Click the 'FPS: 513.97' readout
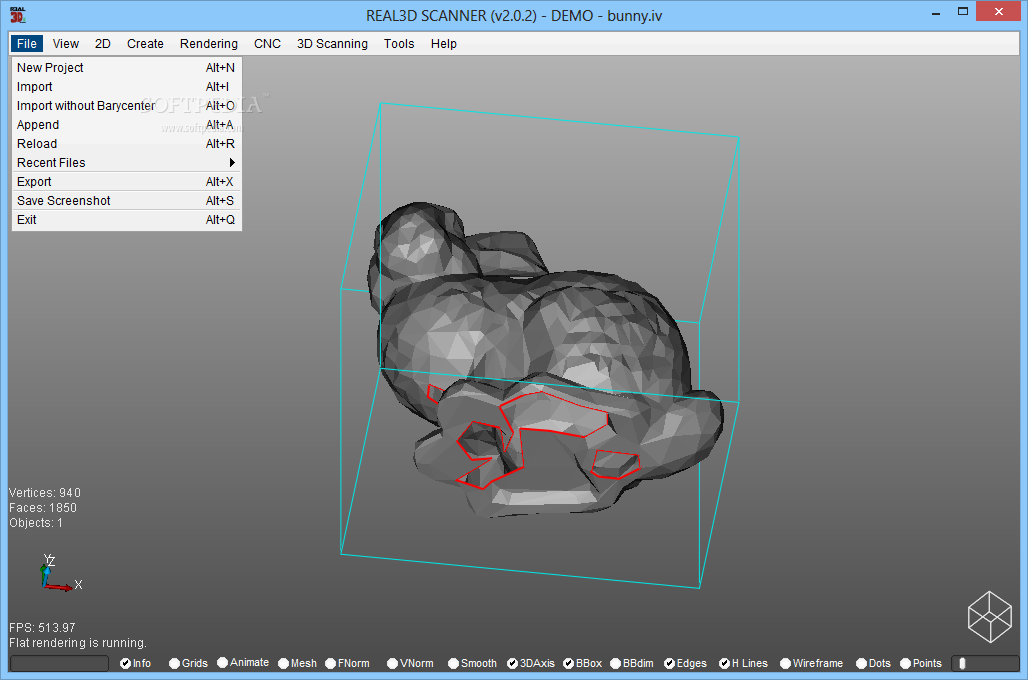The width and height of the screenshot is (1028, 680). coord(42,628)
